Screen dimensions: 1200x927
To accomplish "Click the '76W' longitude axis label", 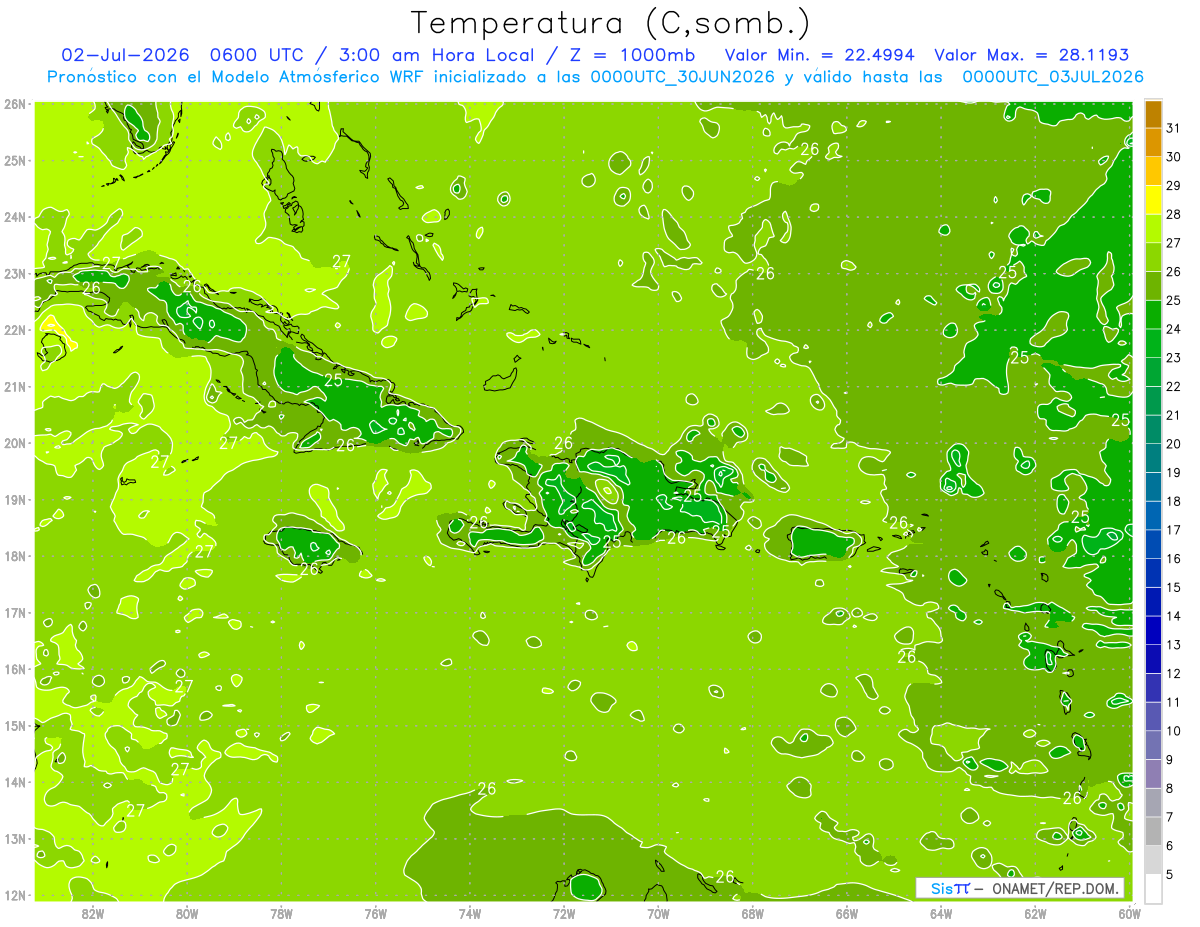I will coord(375,913).
